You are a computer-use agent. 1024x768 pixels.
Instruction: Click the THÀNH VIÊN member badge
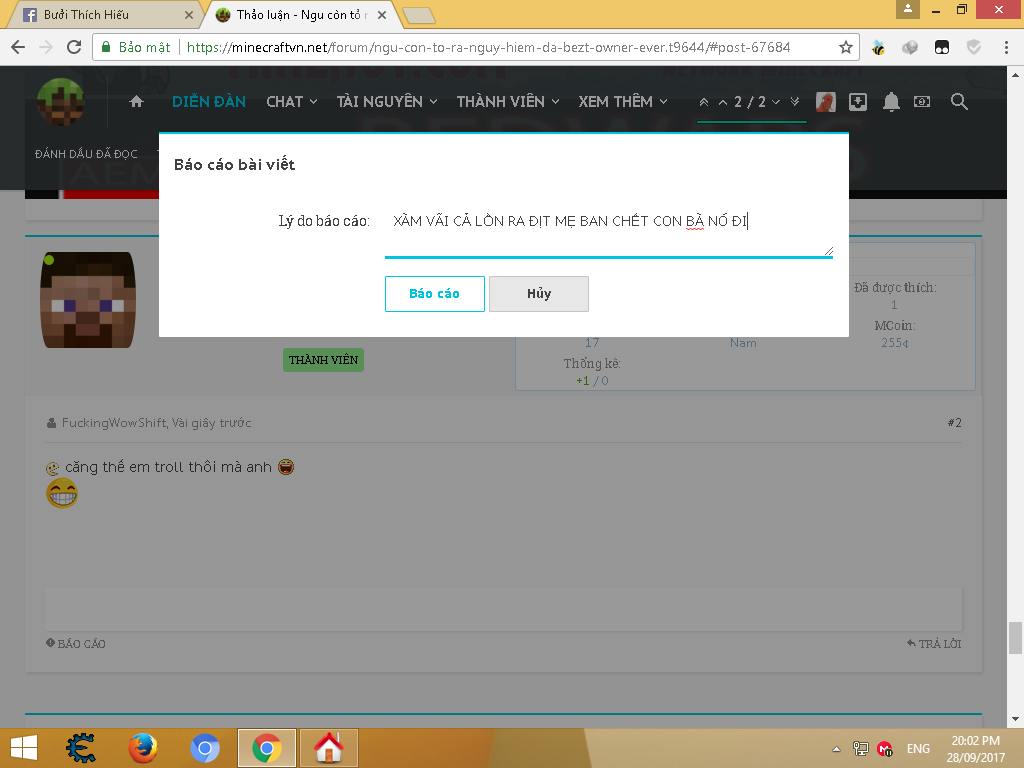tap(323, 360)
